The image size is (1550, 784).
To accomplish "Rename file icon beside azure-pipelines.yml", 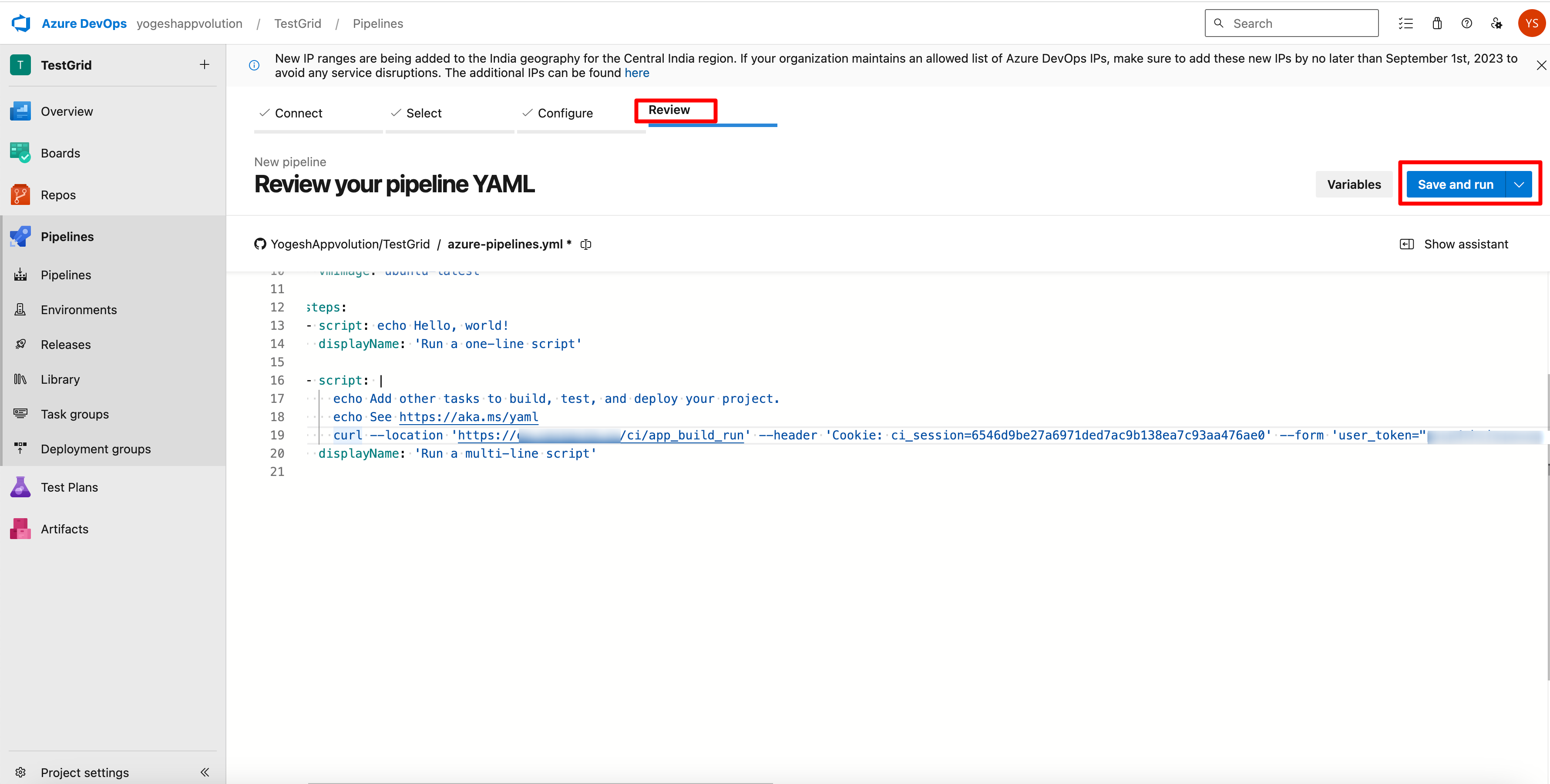I will [585, 244].
